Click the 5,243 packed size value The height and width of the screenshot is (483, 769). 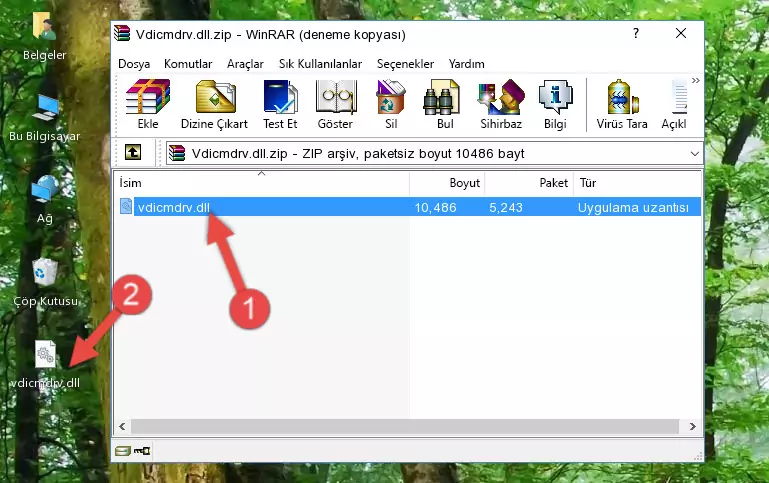pos(506,207)
